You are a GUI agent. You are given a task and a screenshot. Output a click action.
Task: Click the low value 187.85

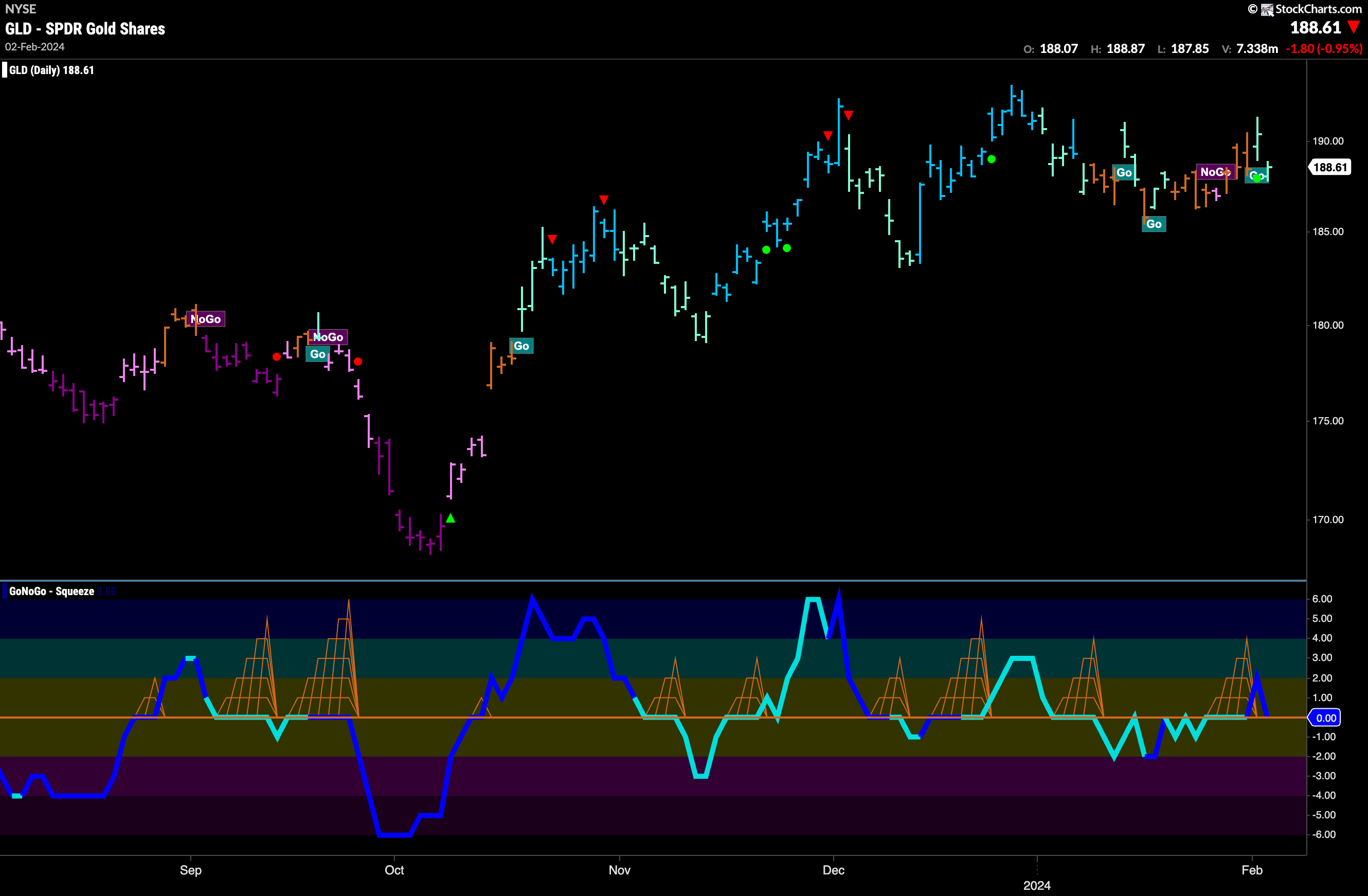[x=1190, y=49]
